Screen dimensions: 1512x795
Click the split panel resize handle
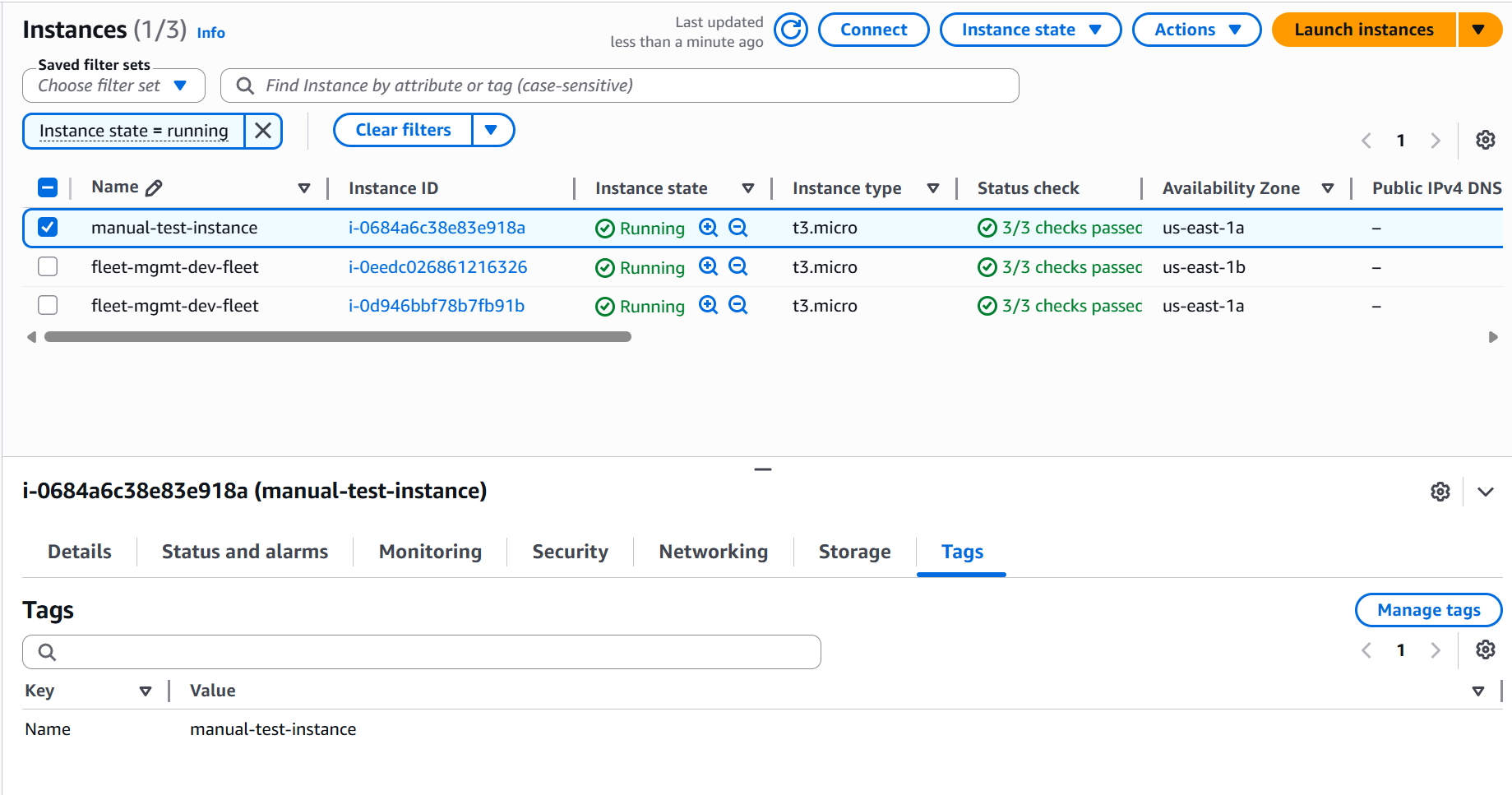click(x=763, y=469)
